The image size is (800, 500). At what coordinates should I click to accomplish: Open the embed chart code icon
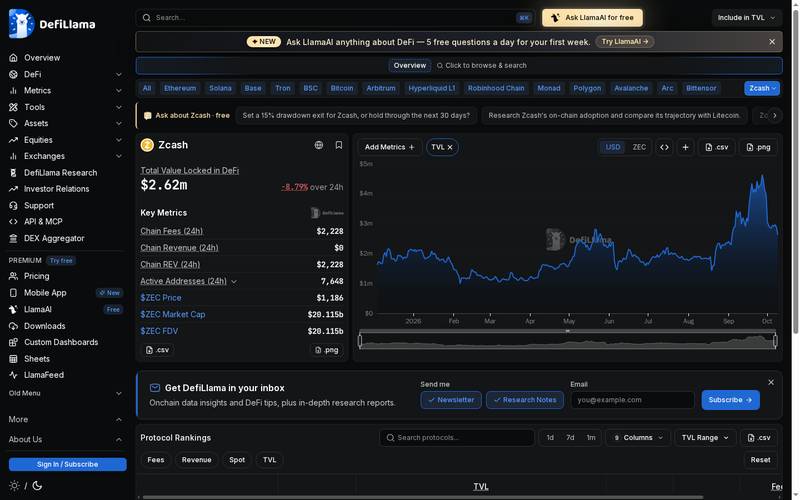coord(664,147)
